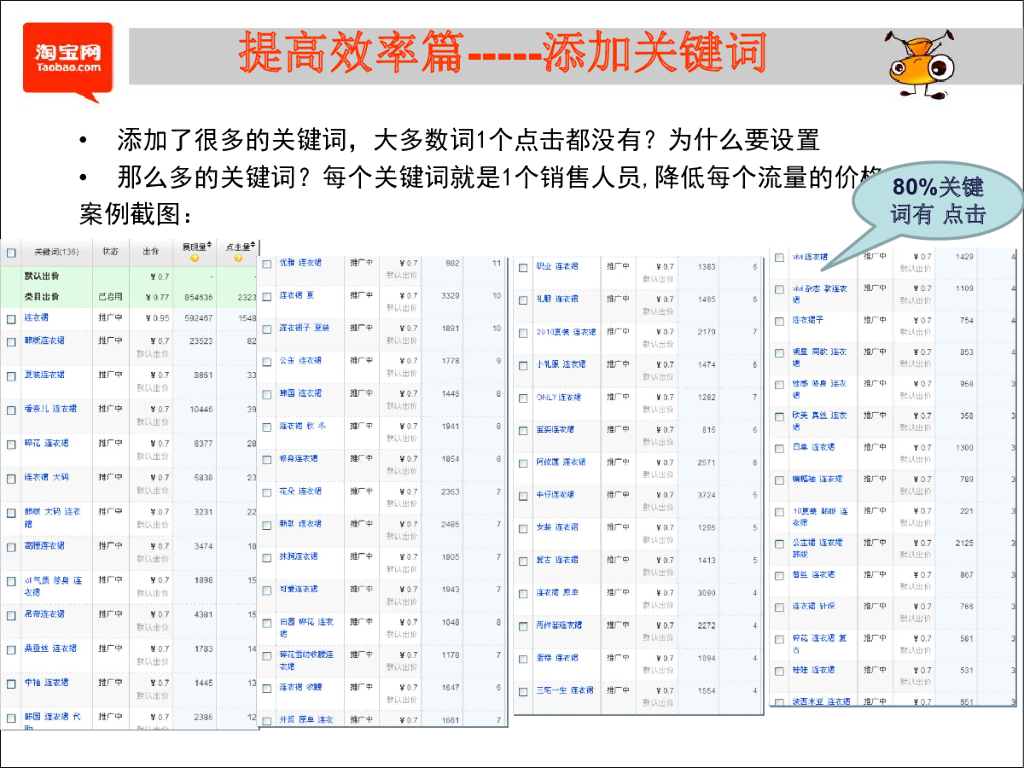Click help icon under 展现量 header
1024x768 pixels.
(194, 259)
